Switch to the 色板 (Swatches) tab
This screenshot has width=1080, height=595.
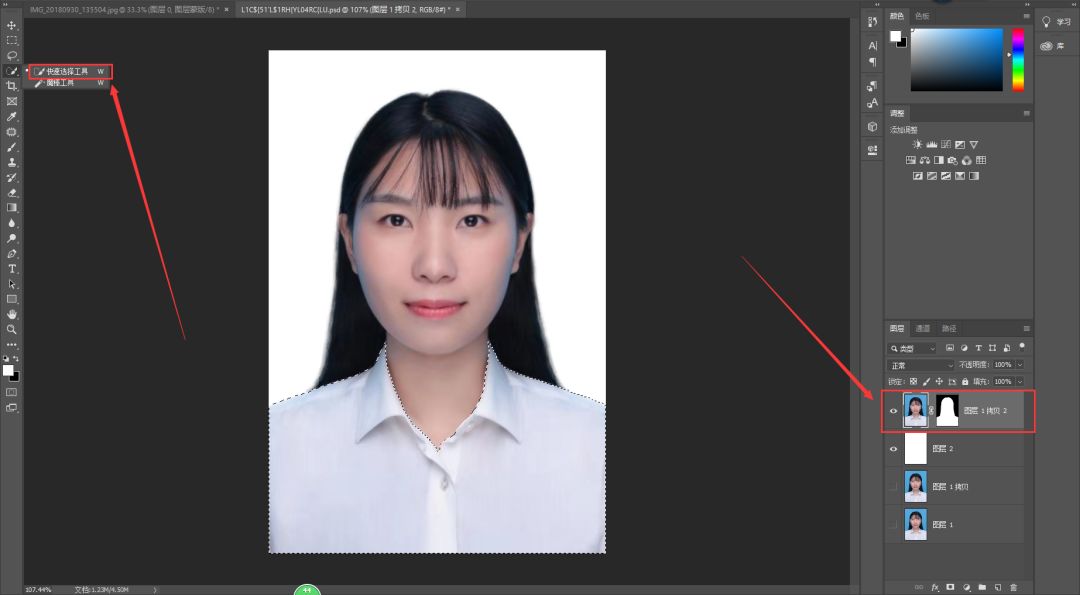pyautogui.click(x=922, y=16)
